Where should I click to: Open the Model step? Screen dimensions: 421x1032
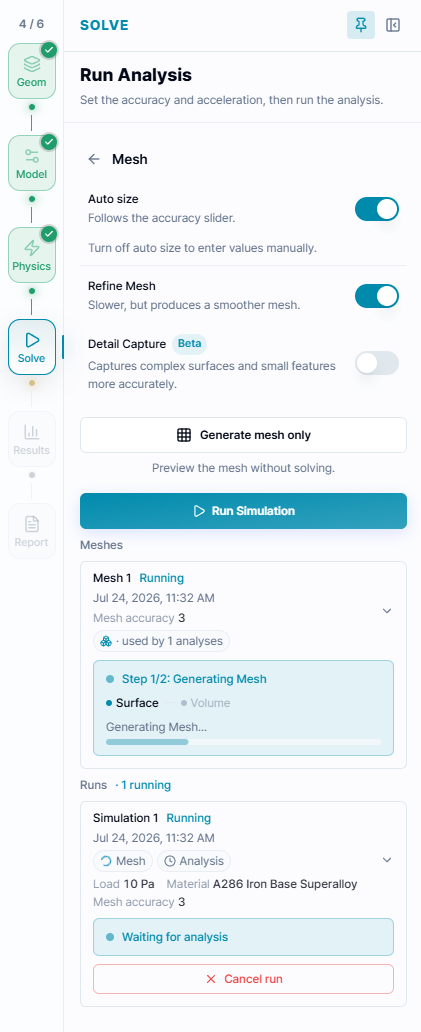(32, 163)
